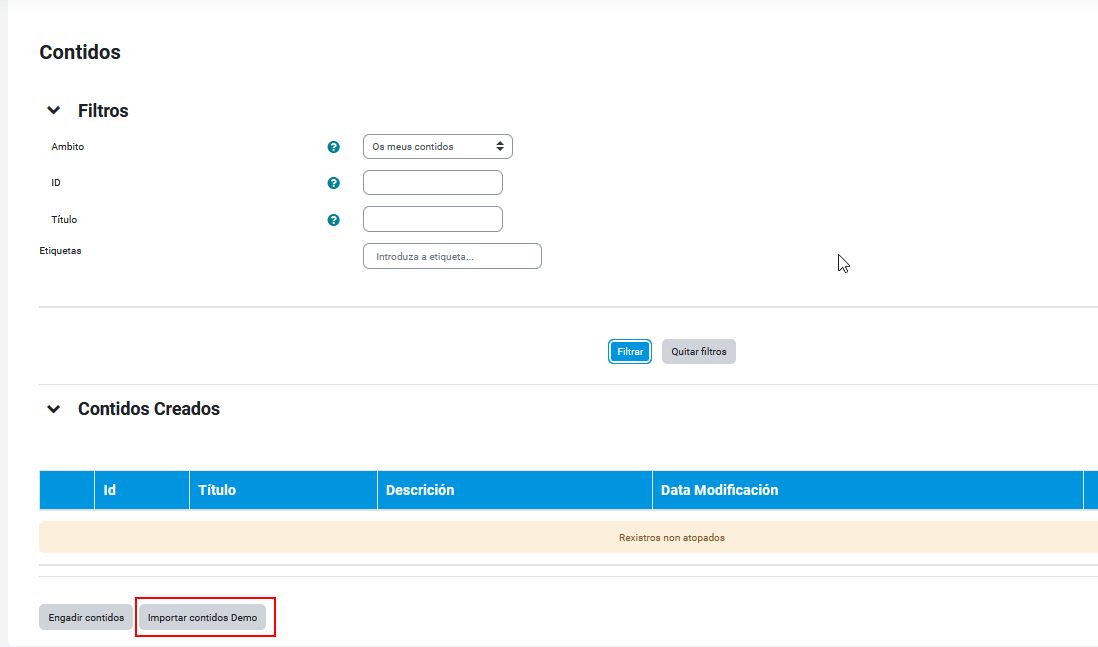Click the Engadir contidos button
This screenshot has width=1098, height=647.
tap(86, 618)
